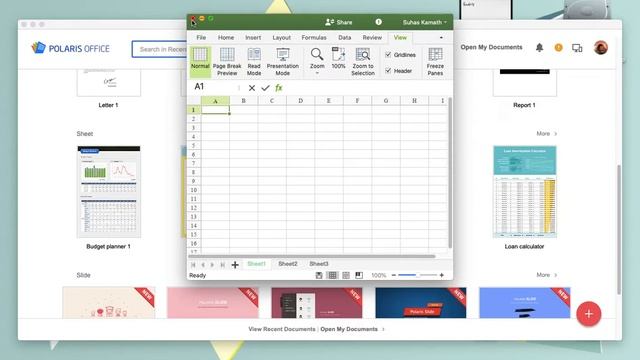Switch to Review ribbon tab
The height and width of the screenshot is (360, 640).
372,38
